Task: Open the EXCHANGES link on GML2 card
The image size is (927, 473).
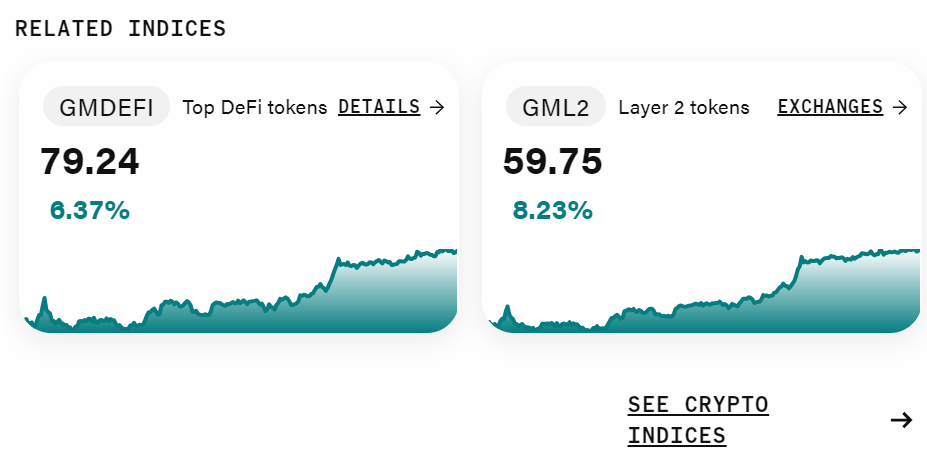Action: tap(830, 107)
